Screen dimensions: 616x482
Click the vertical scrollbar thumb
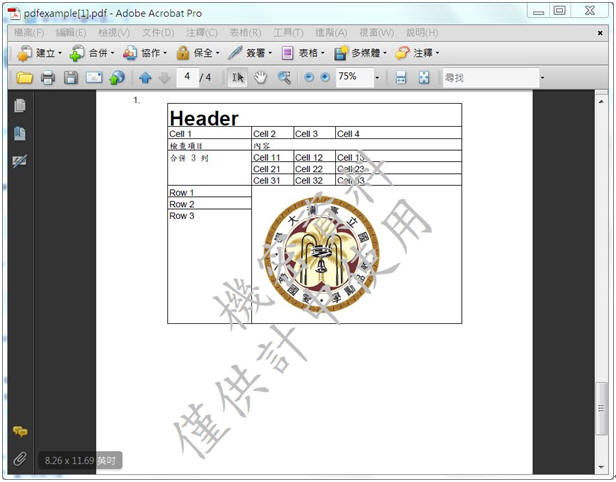point(601,409)
